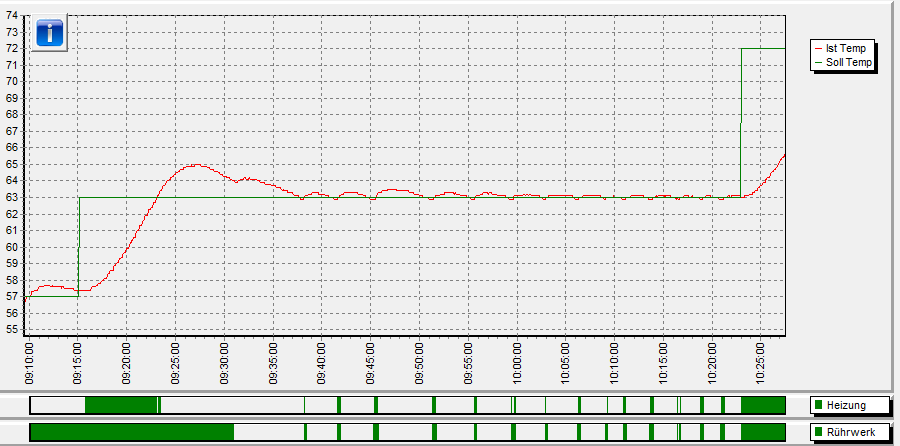Click the red Ist Temp legend marker

click(x=820, y=48)
